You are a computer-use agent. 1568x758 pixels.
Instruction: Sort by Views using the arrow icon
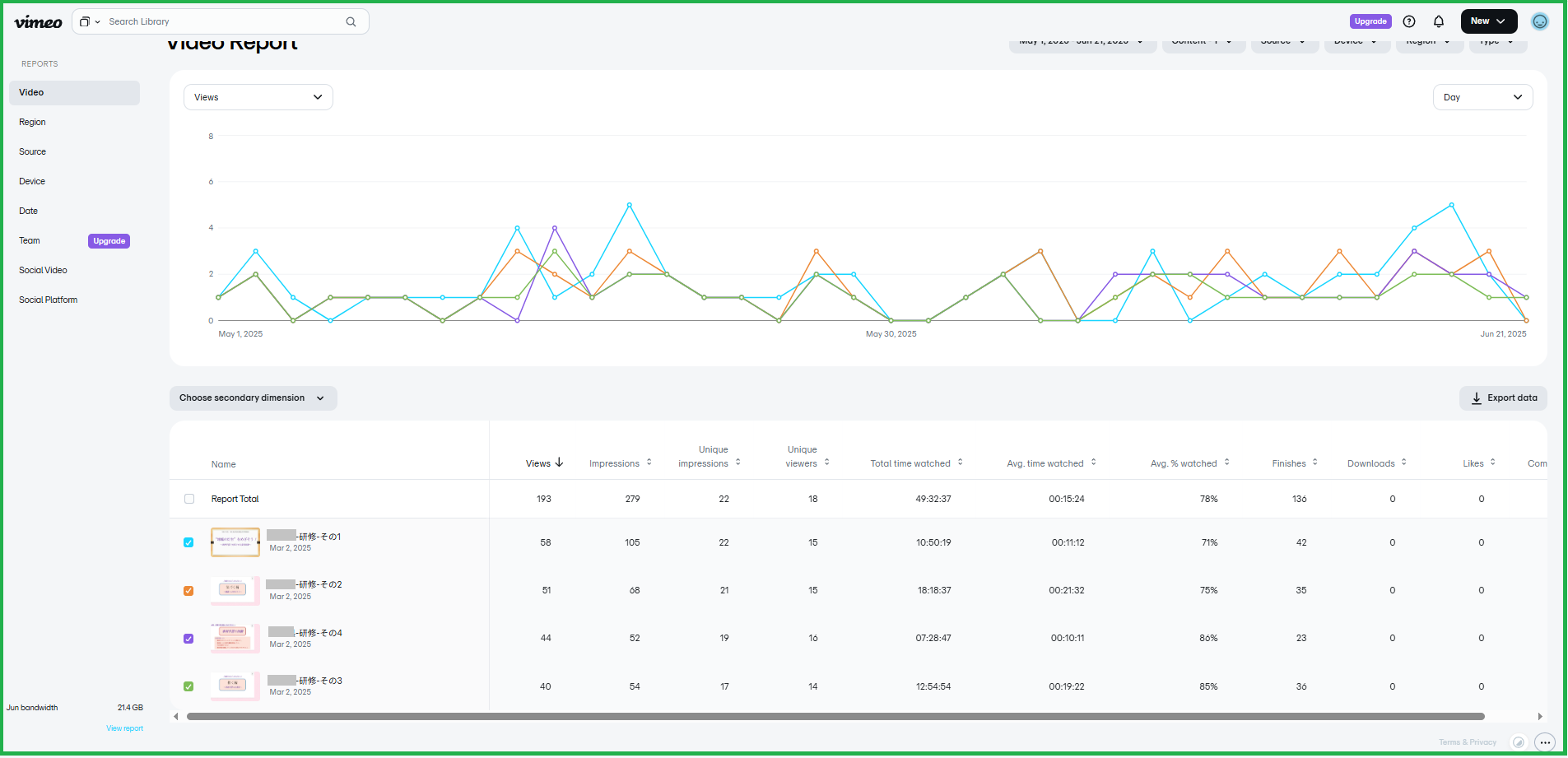[x=559, y=463]
